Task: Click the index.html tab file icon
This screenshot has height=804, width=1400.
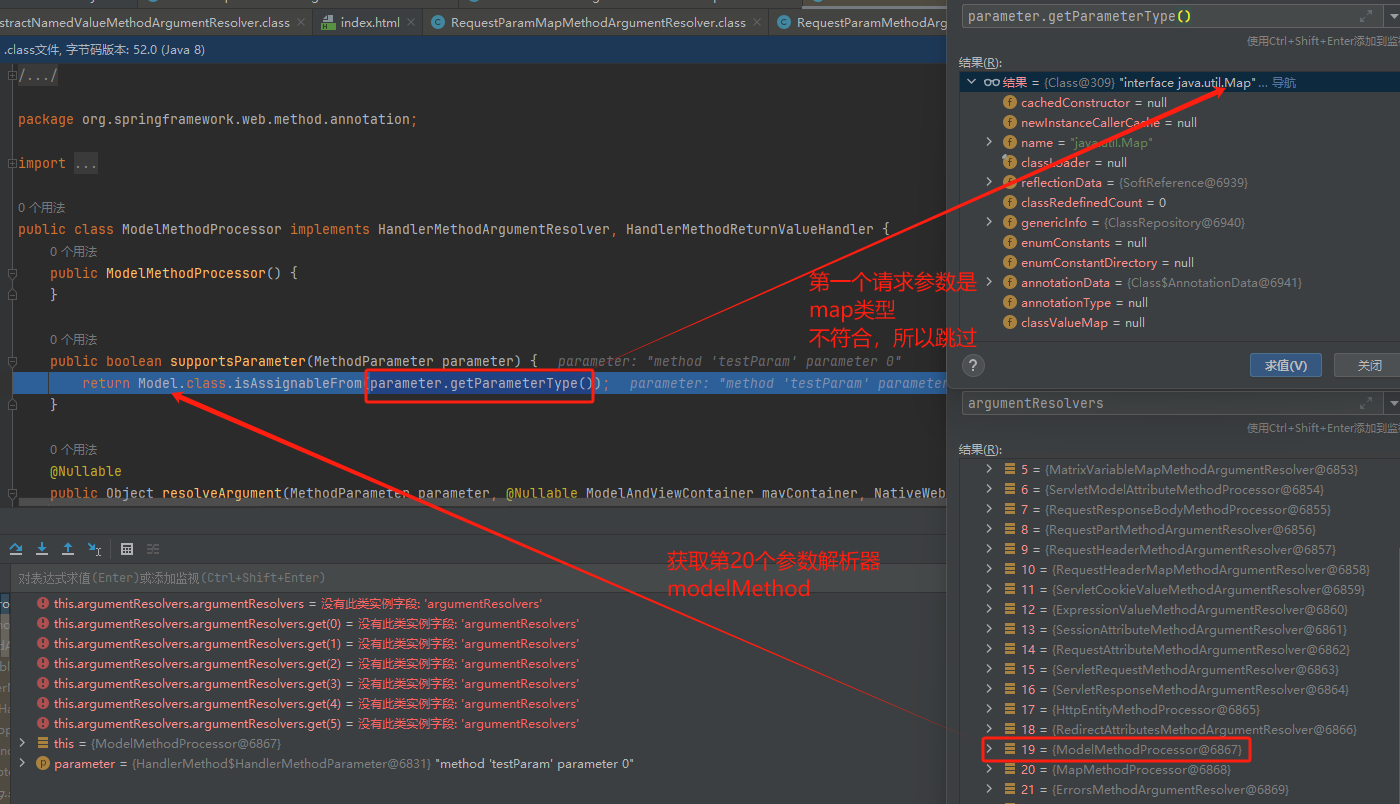Action: pyautogui.click(x=327, y=22)
